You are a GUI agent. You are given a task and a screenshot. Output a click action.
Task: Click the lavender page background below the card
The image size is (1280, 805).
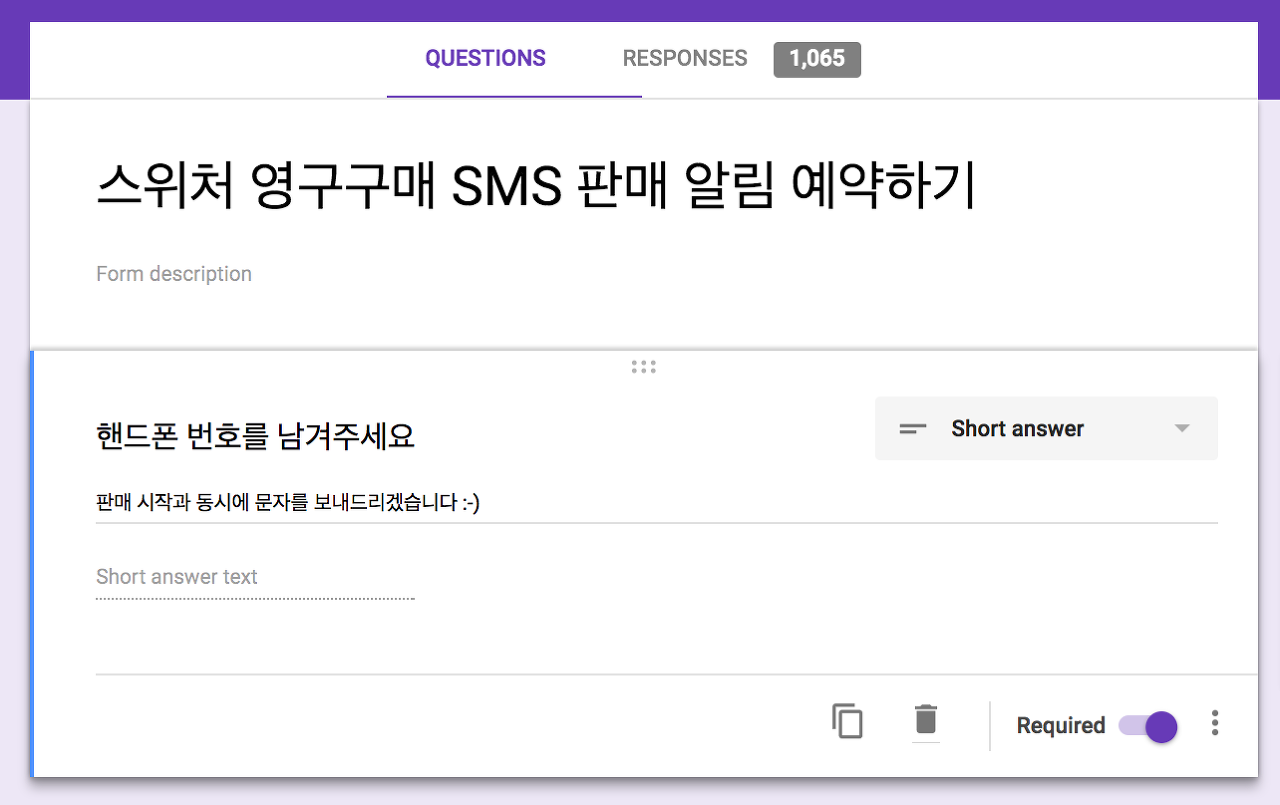tap(640, 794)
